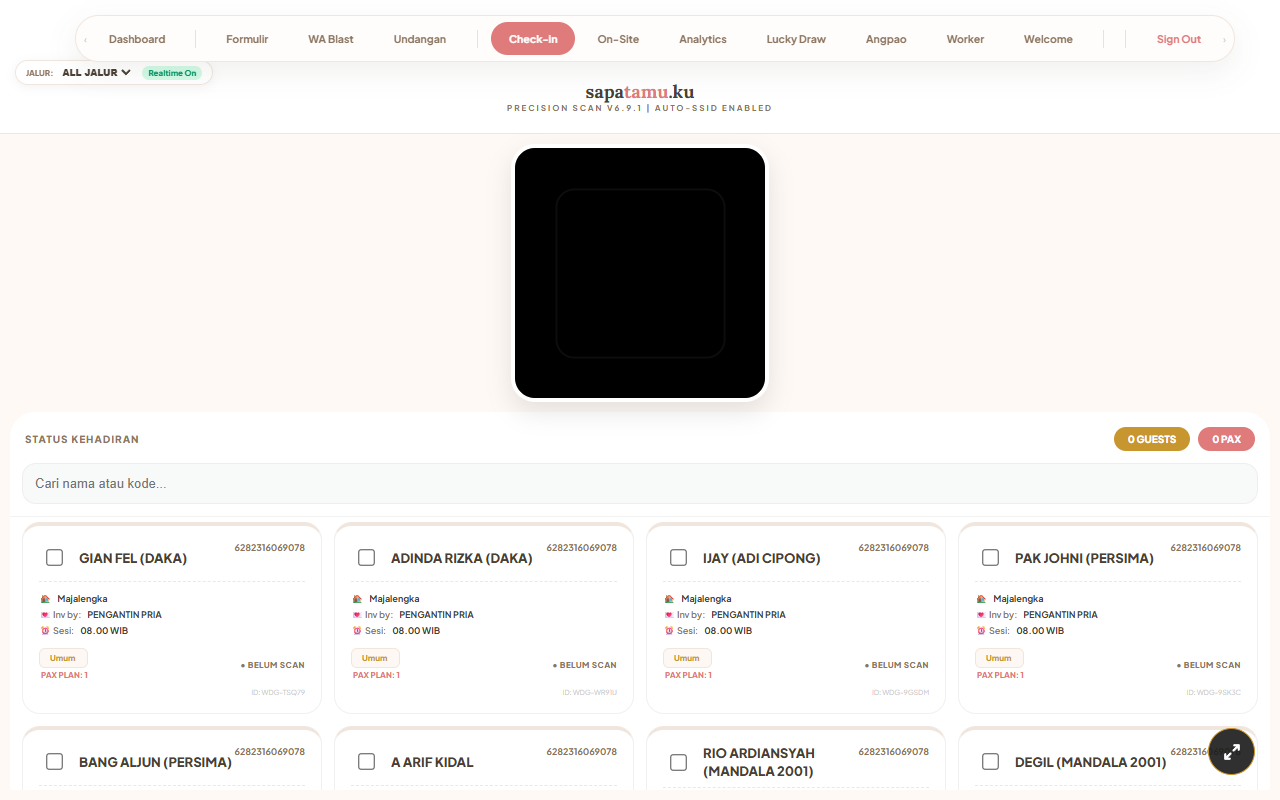The height and width of the screenshot is (800, 1280).
Task: Tick the PAK JOHNI (PERSIMA) checkbox
Action: 991,557
